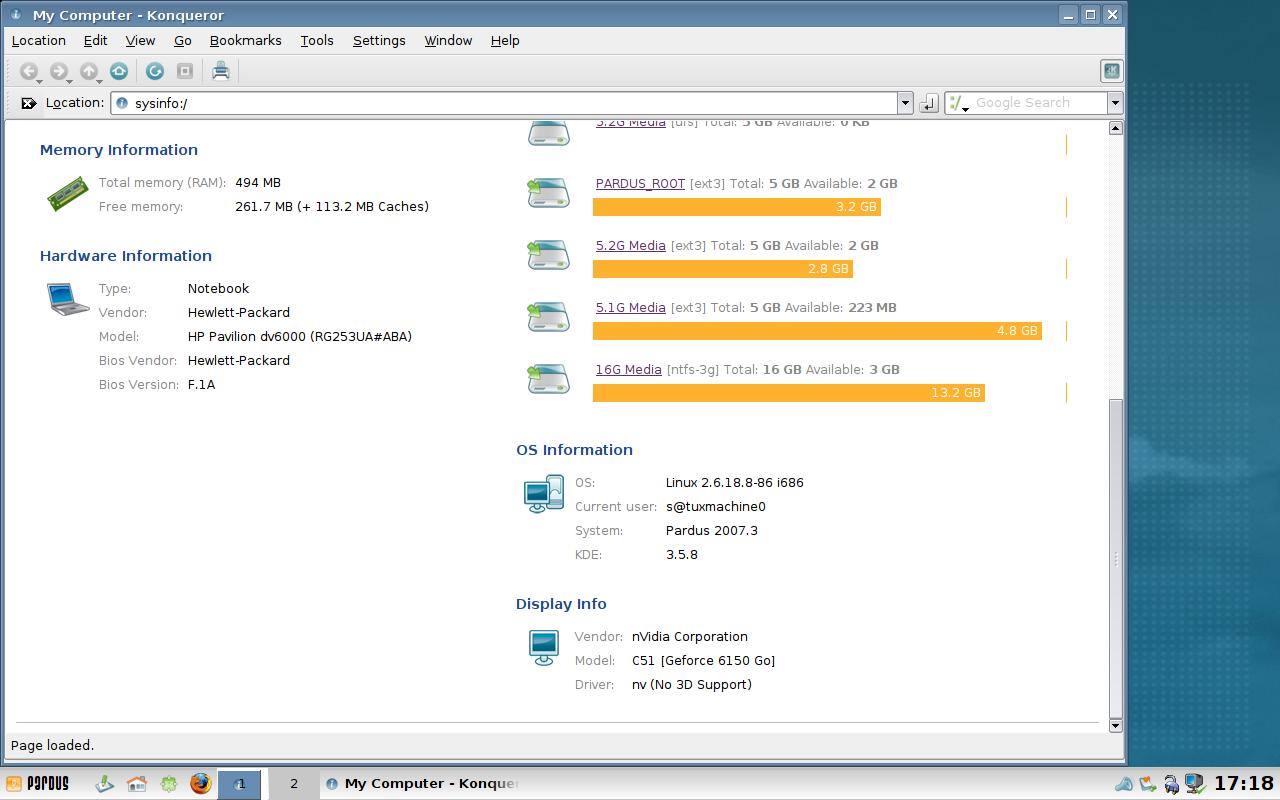
Task: Click the 'Linux 2.6.18.8-86 i686' value
Action: 735,483
